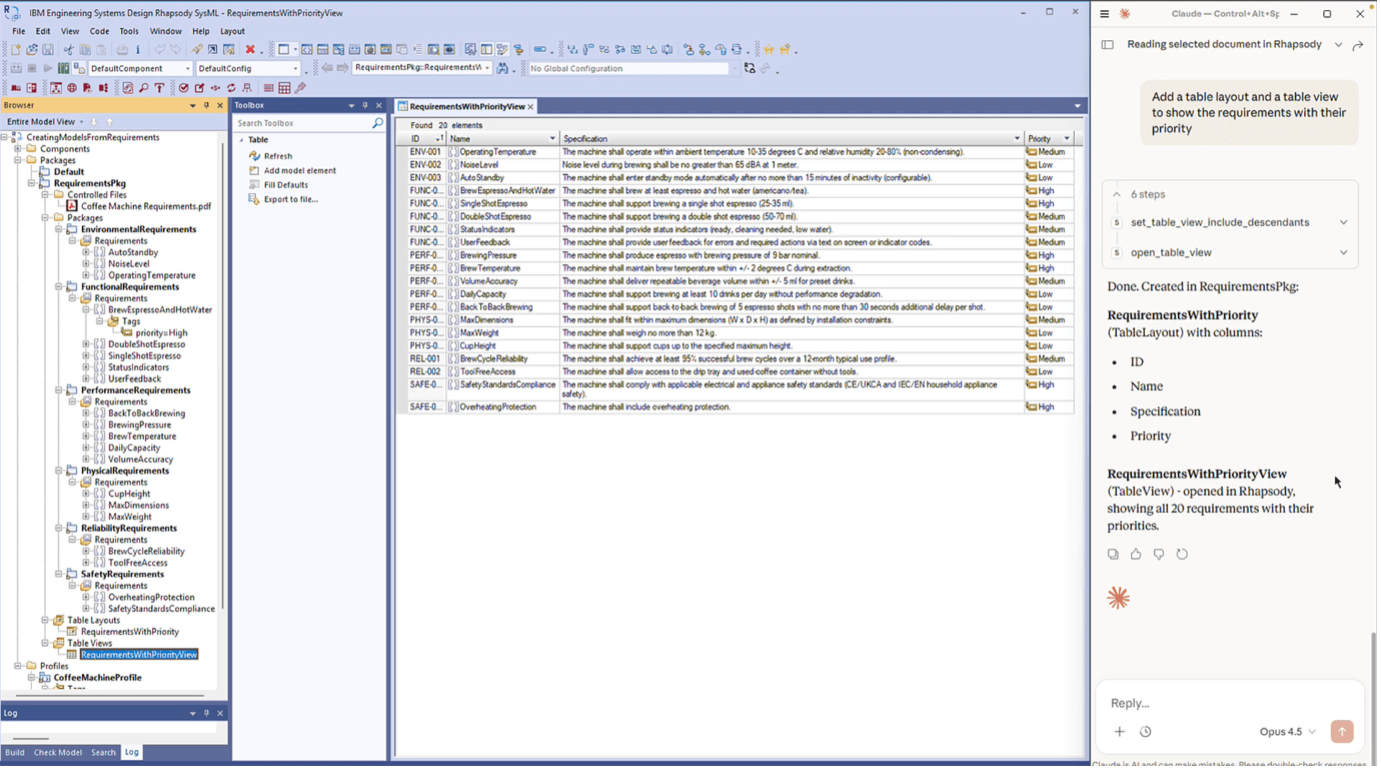Open the Specification column filter dropdown
This screenshot has height=770, width=1381.
click(x=1017, y=139)
